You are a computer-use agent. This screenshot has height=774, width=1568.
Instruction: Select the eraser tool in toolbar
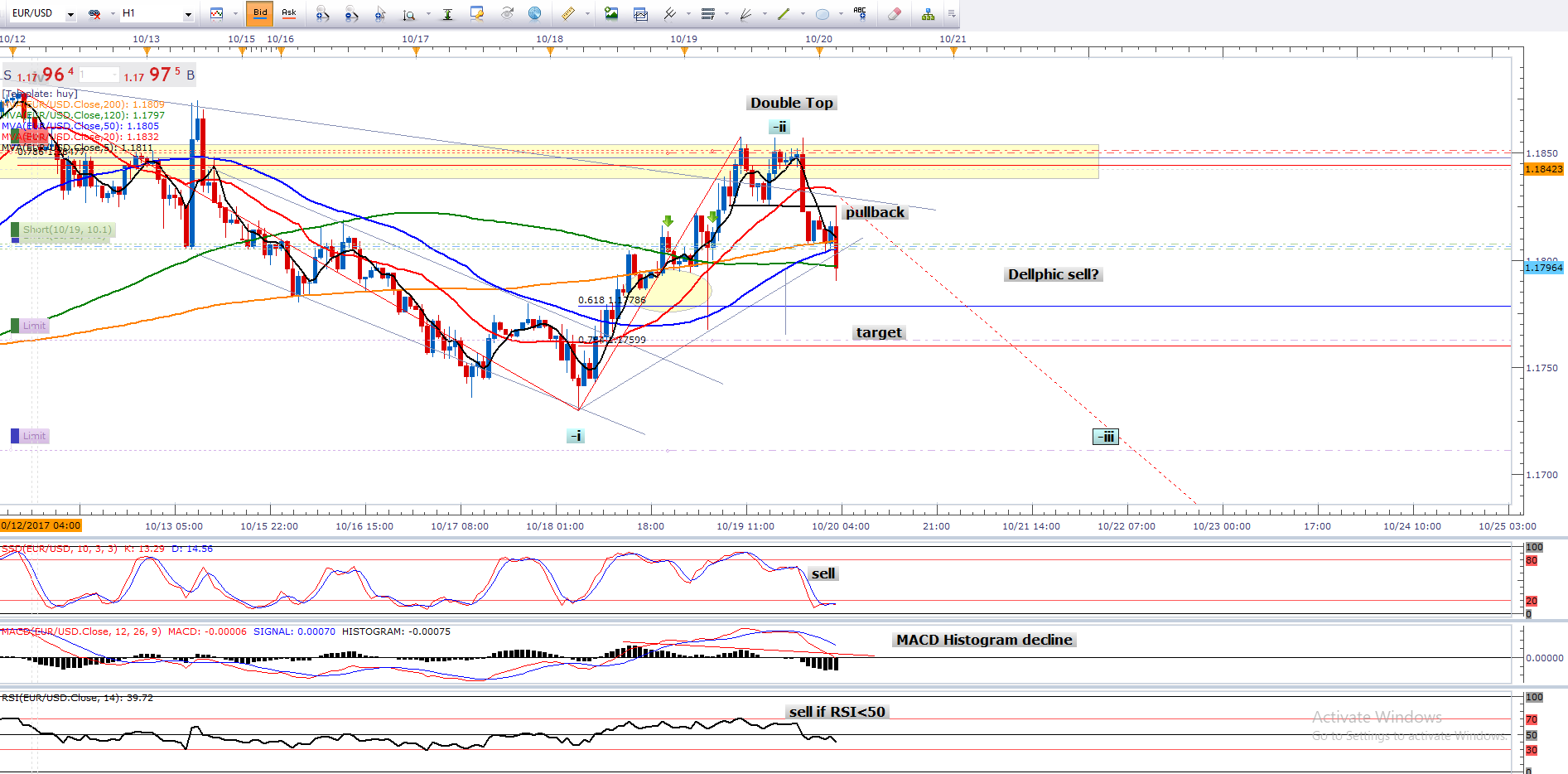894,13
